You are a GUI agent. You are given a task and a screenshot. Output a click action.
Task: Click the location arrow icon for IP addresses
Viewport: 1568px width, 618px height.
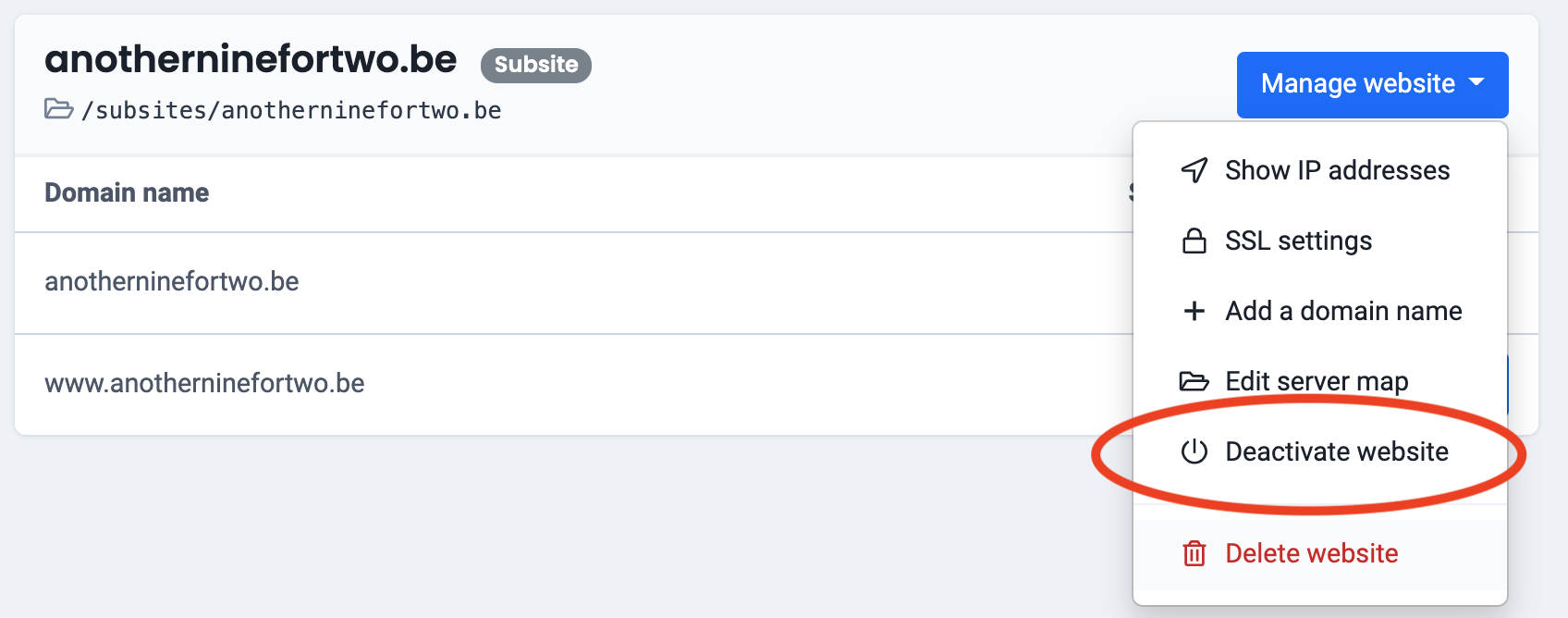pyautogui.click(x=1194, y=170)
